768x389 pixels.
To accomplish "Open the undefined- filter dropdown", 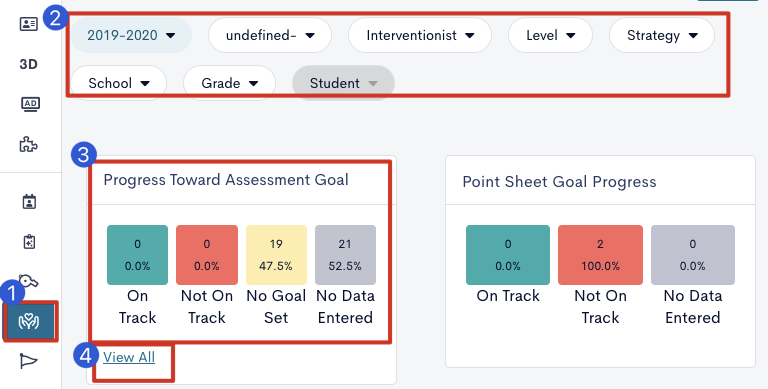I will pos(270,35).
